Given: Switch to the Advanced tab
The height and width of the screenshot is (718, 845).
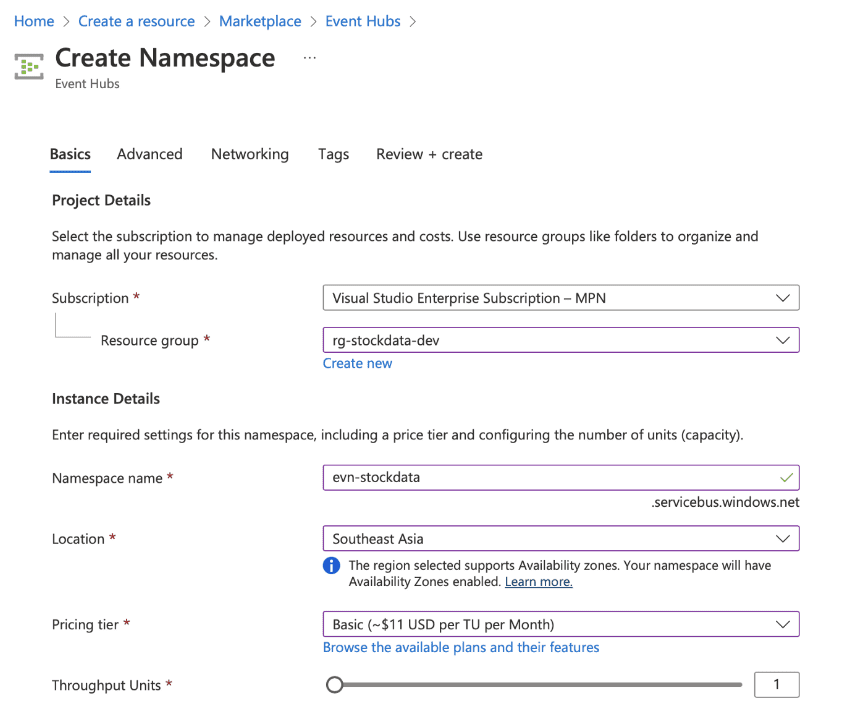Looking at the screenshot, I should (x=150, y=154).
